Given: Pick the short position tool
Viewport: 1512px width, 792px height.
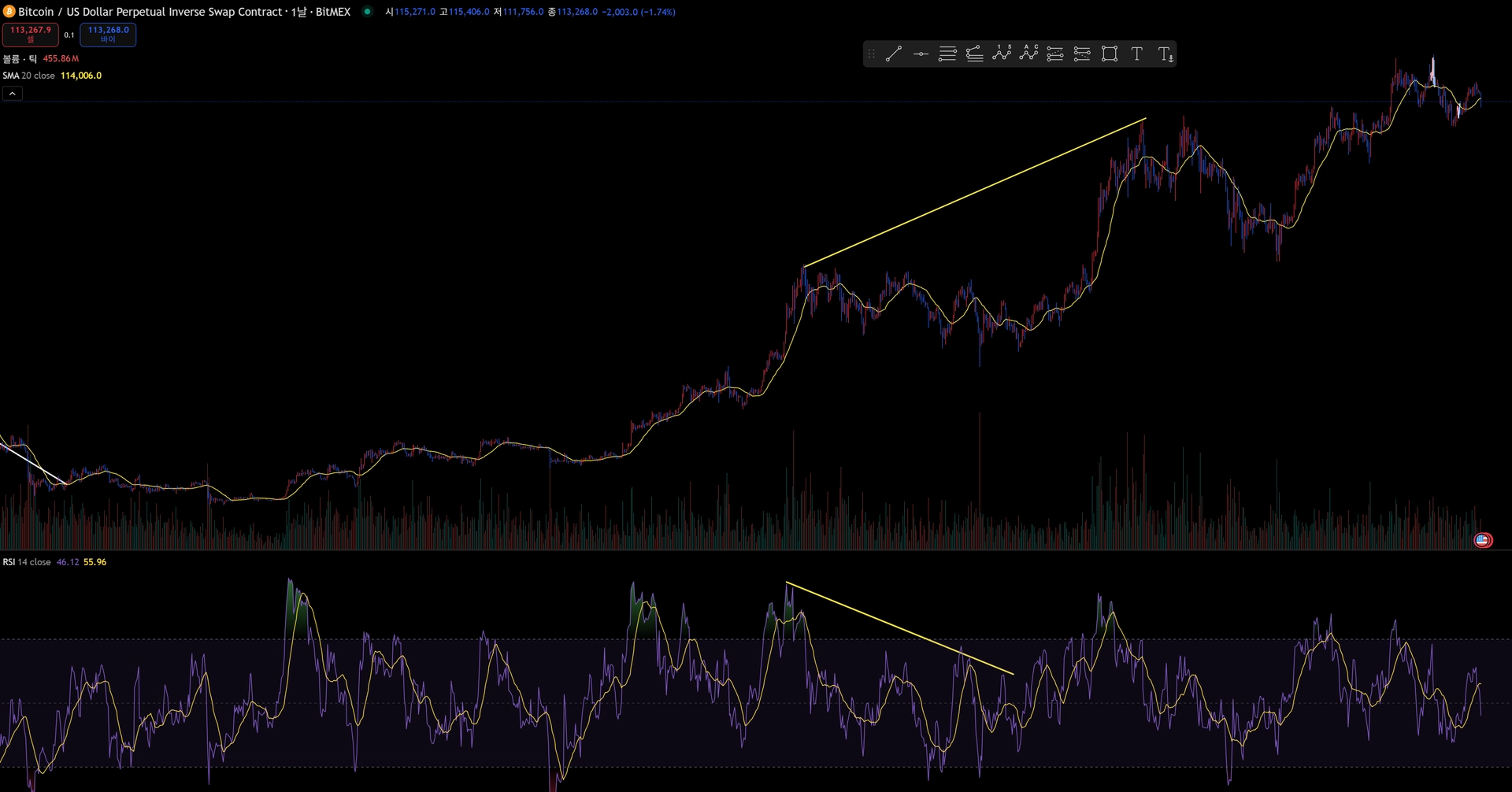Looking at the screenshot, I should coord(1082,54).
